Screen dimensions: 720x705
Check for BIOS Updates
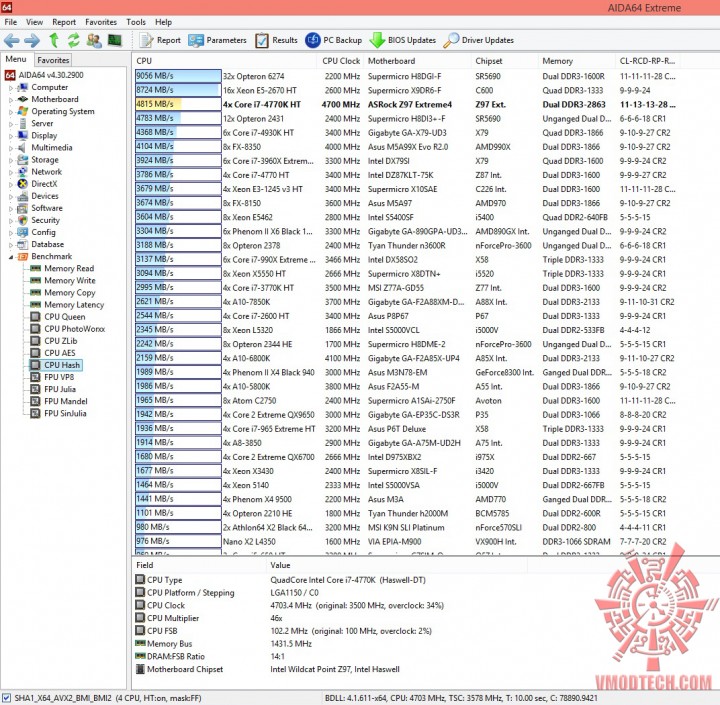point(403,40)
